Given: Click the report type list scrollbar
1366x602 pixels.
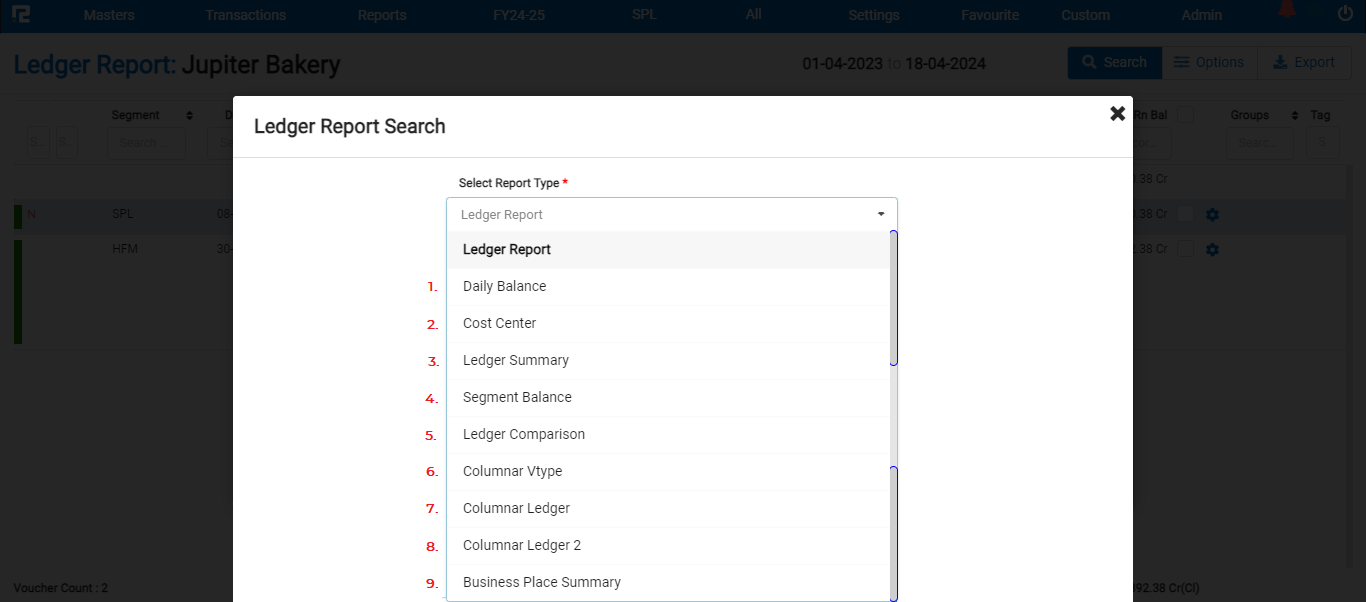Looking at the screenshot, I should [x=893, y=400].
